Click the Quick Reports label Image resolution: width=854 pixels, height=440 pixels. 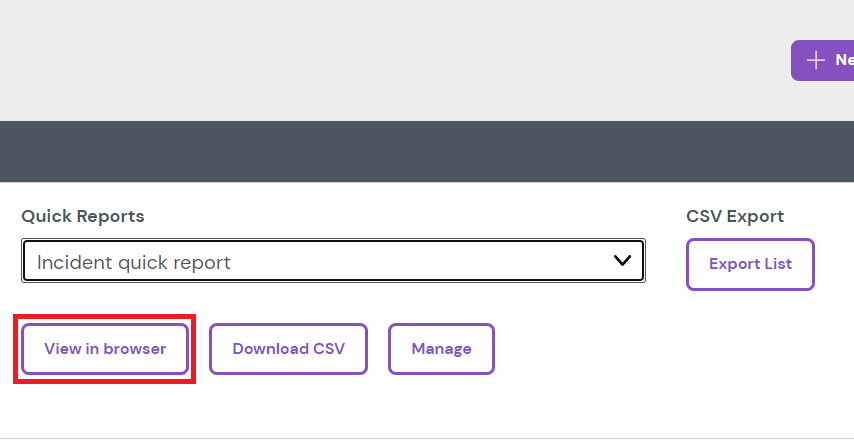pos(83,216)
